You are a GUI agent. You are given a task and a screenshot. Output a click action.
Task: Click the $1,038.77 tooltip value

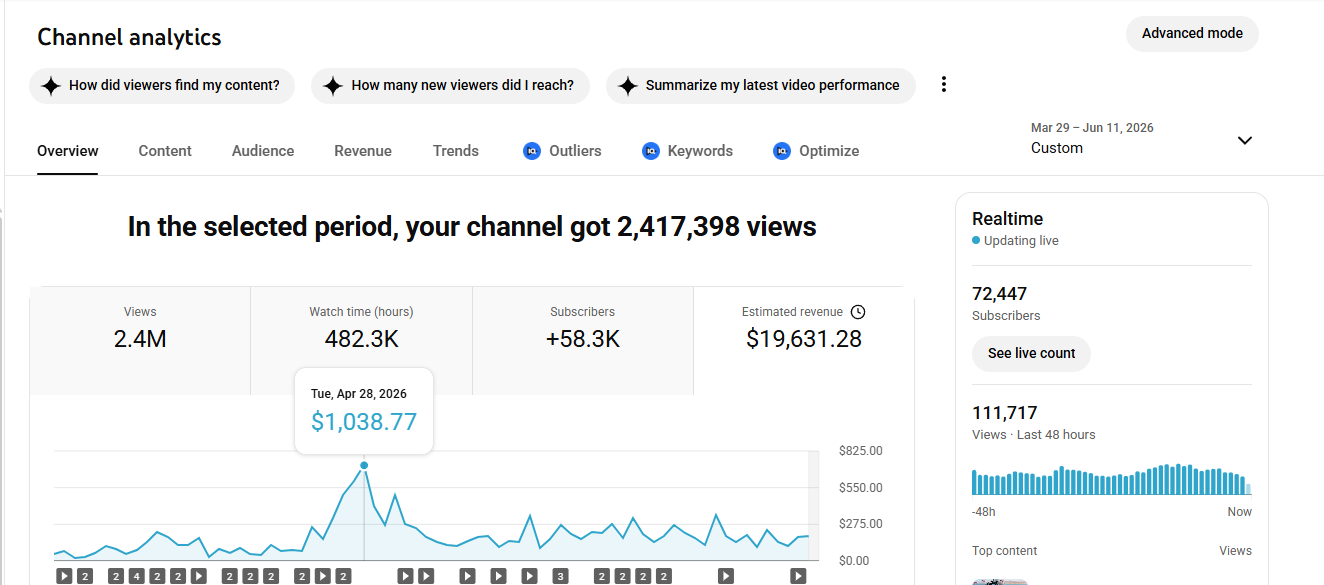tap(364, 422)
